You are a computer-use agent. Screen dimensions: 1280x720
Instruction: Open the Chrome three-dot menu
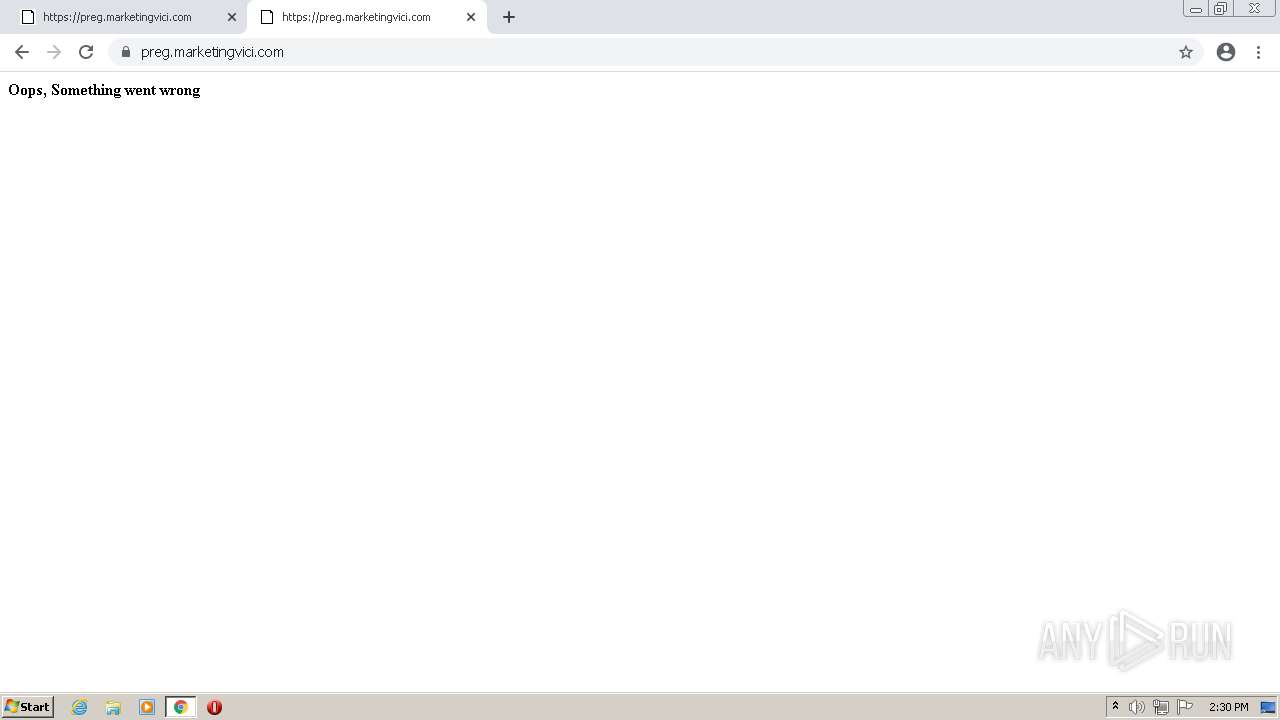pyautogui.click(x=1258, y=52)
